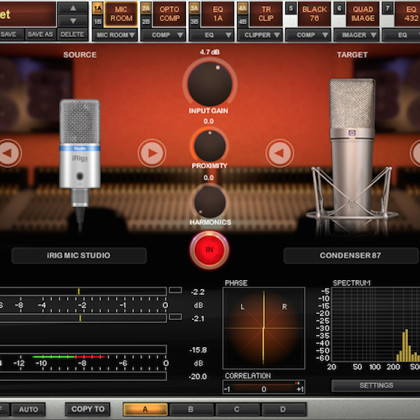Screen dimensions: 420x420
Task: Click the -2.2 peak level readout
Action: 198,292
